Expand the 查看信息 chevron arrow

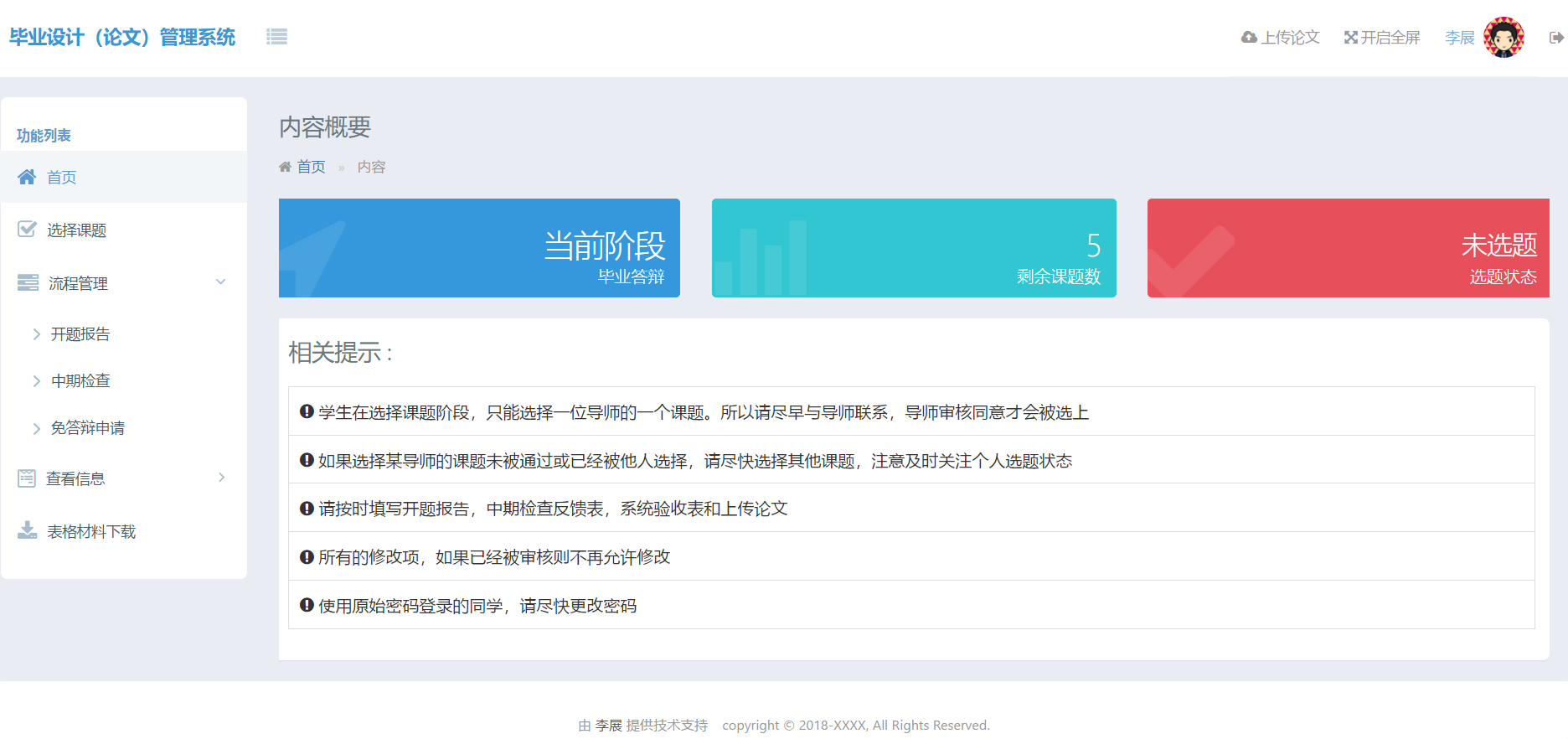(x=222, y=478)
